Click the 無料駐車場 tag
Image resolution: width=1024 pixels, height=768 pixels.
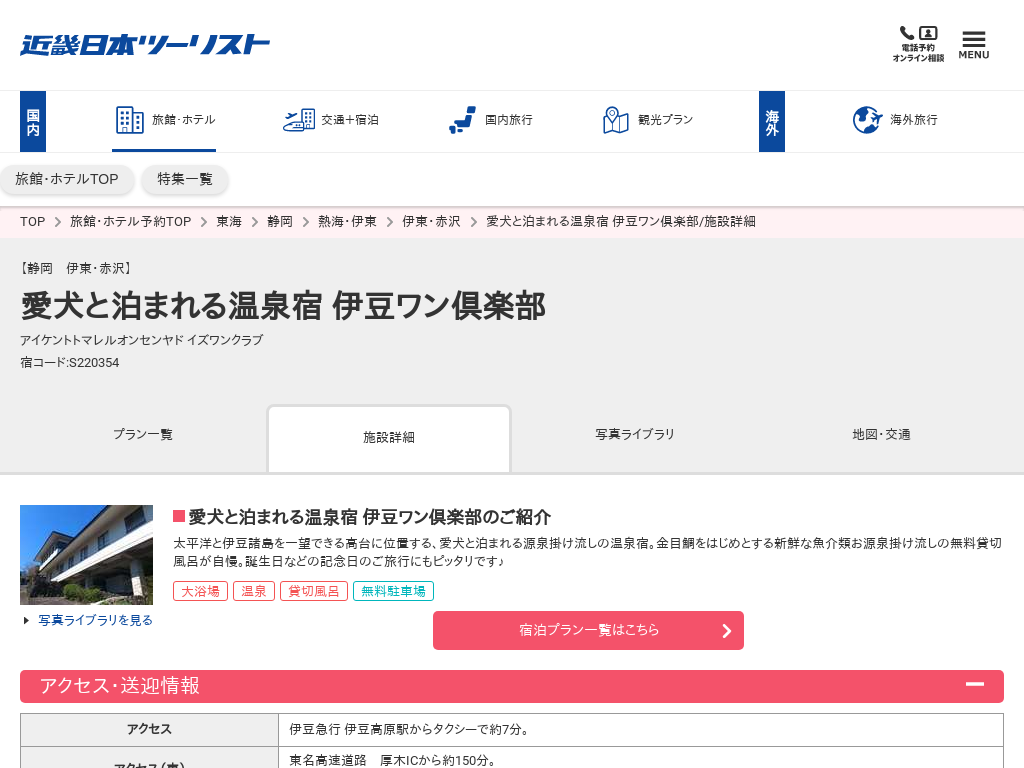click(x=393, y=591)
